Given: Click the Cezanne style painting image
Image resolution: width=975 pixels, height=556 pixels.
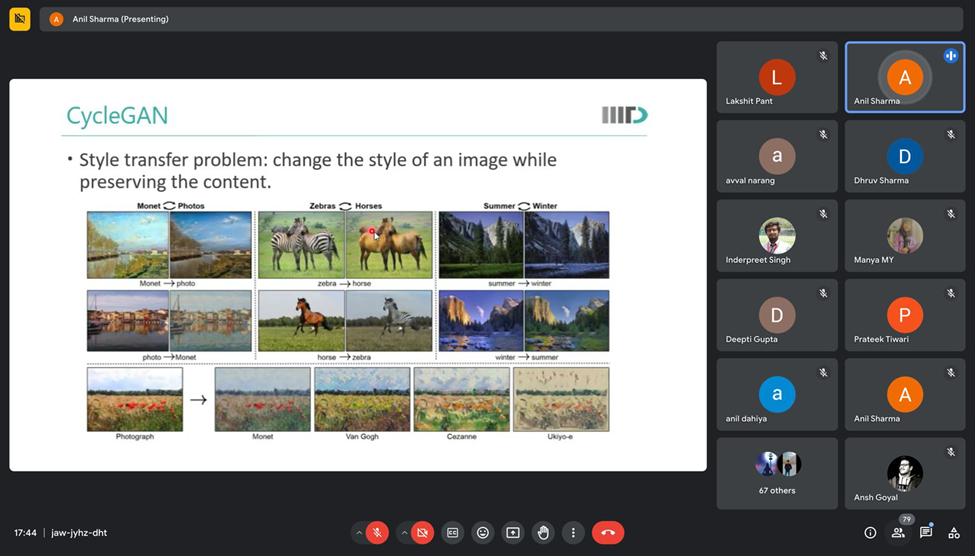Looking at the screenshot, I should click(461, 399).
